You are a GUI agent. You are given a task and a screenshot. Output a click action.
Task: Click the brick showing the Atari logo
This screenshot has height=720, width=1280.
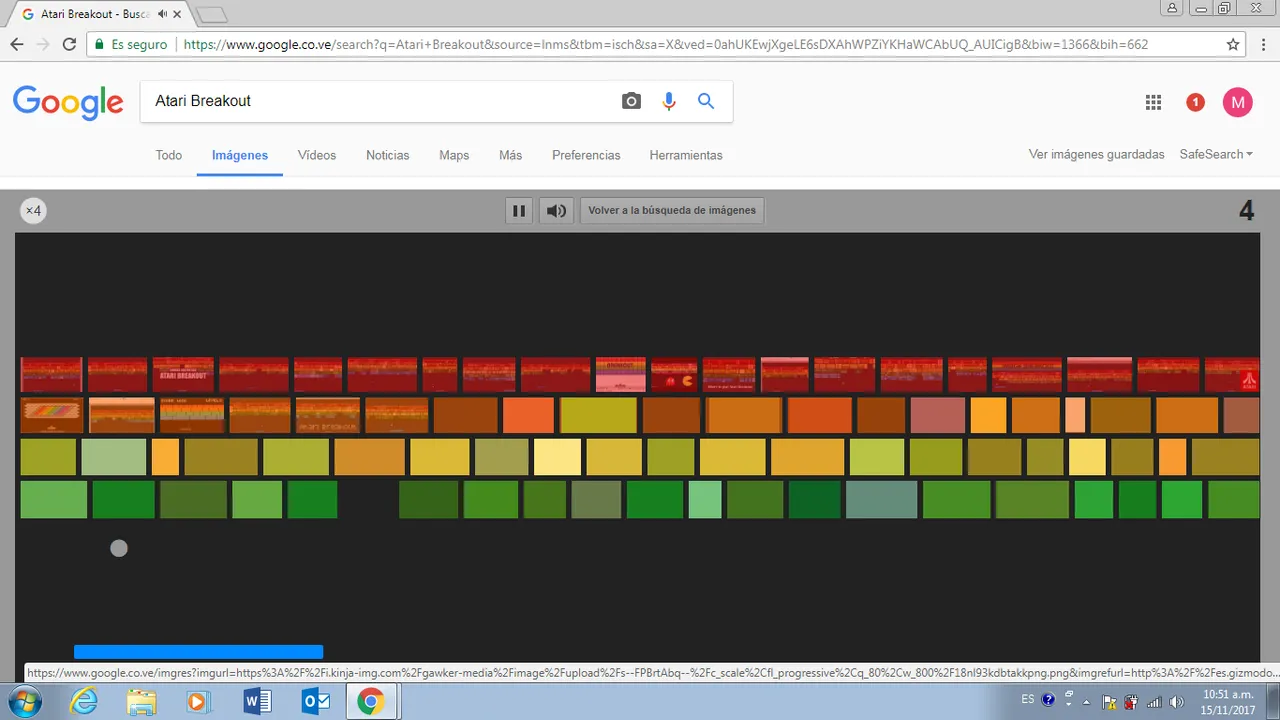tap(1232, 375)
